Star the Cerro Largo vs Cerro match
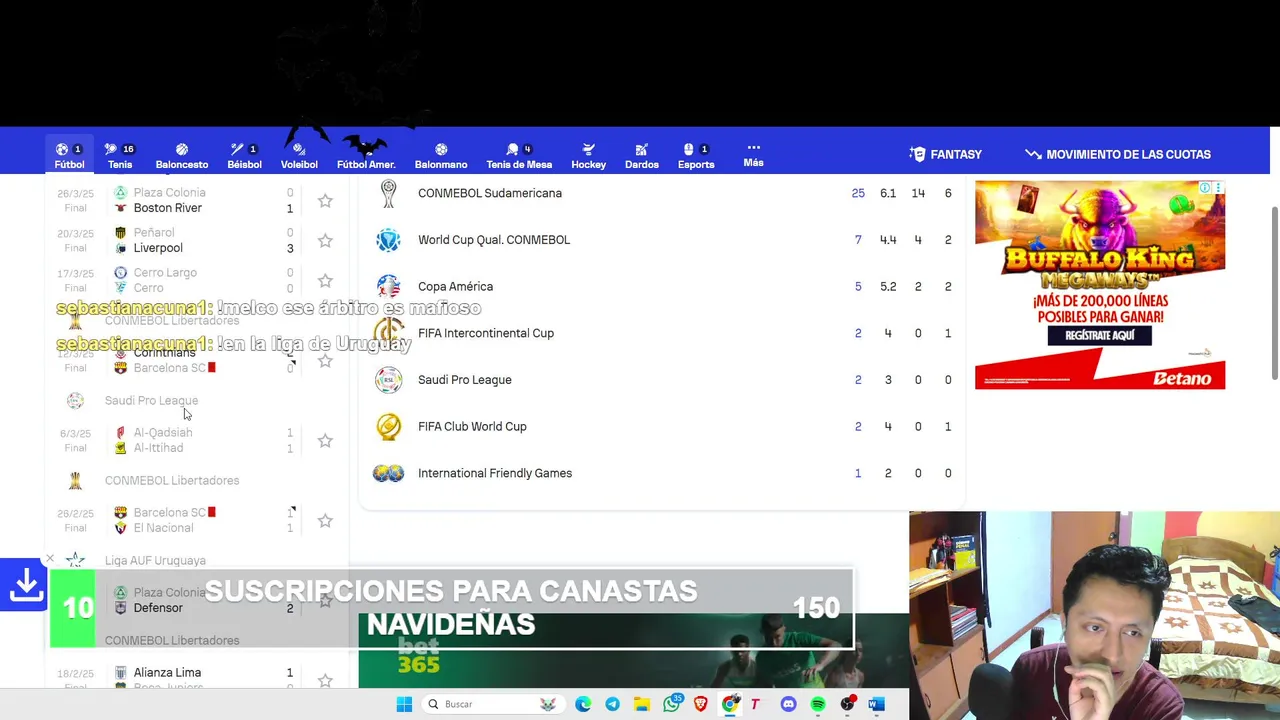Screen dimensions: 1280x720 (x=325, y=281)
